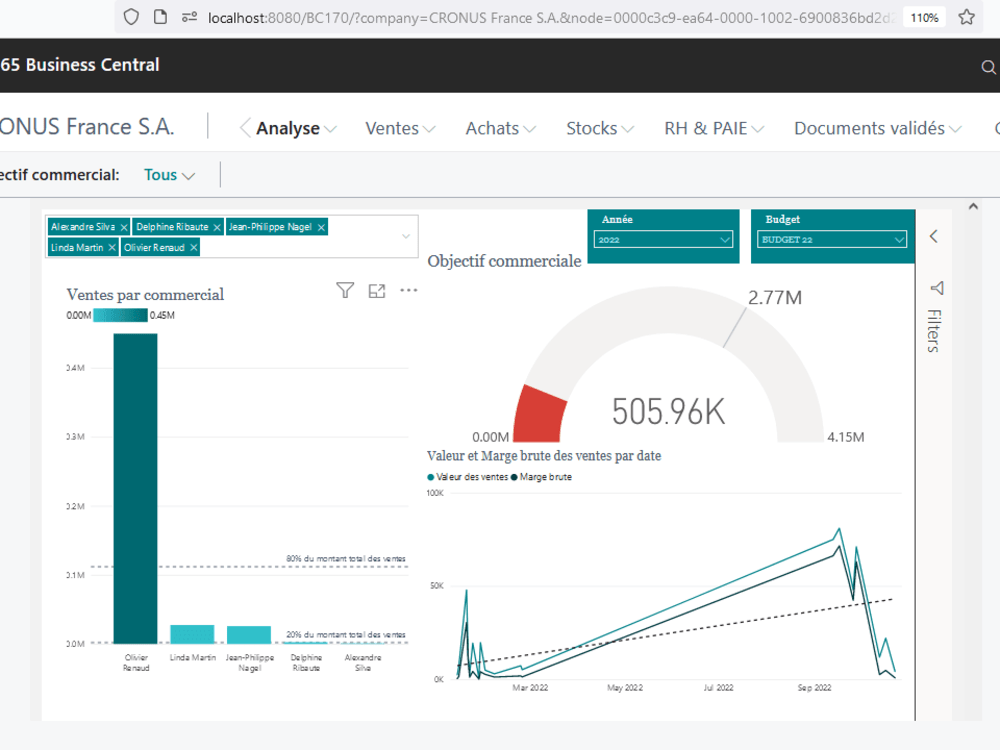Click the Business Central app title
The width and height of the screenshot is (1000, 750).
click(80, 65)
